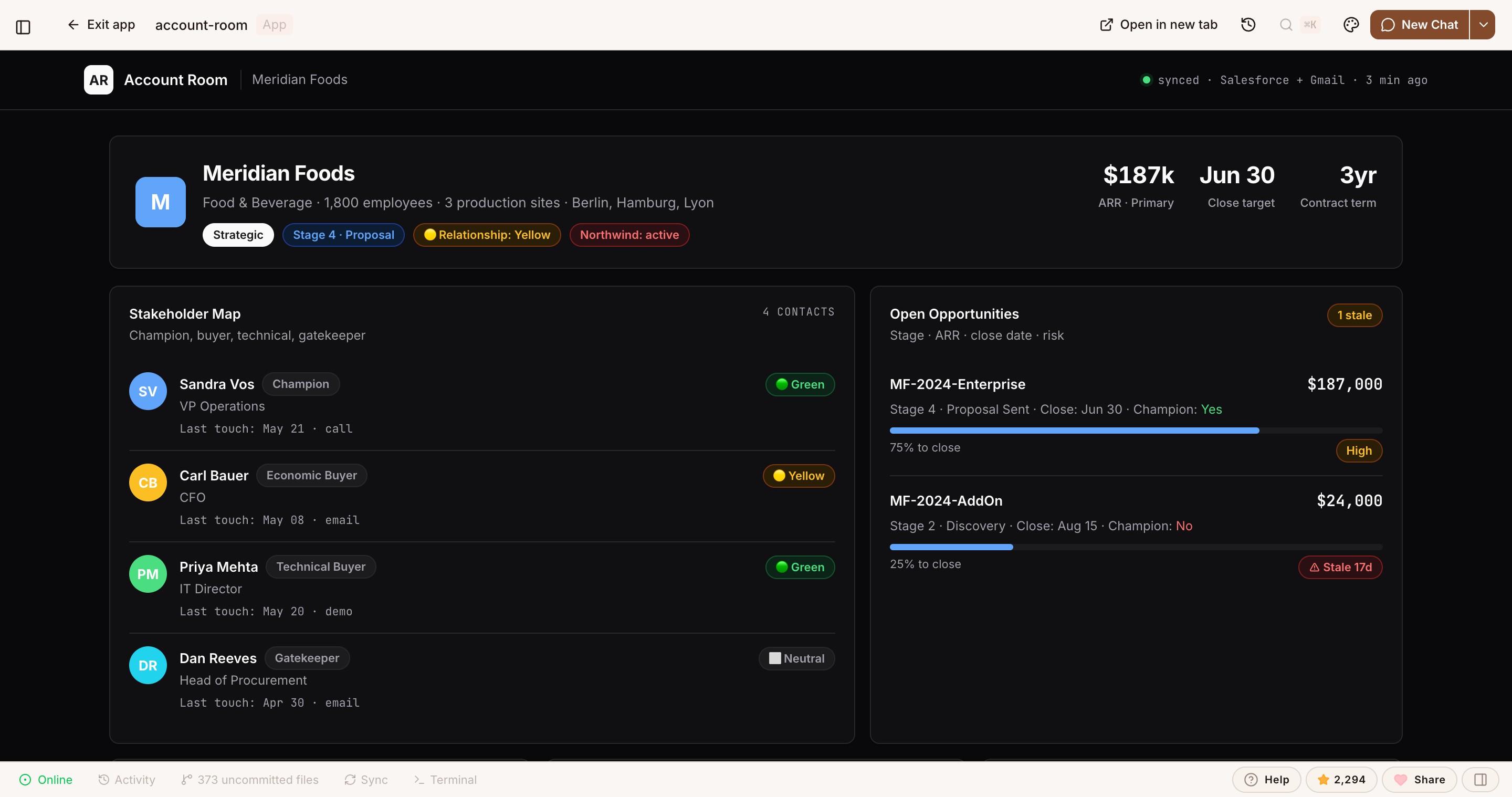Click the Jun 30 close target
Screen dimensions: 1512x797
pos(1237,185)
